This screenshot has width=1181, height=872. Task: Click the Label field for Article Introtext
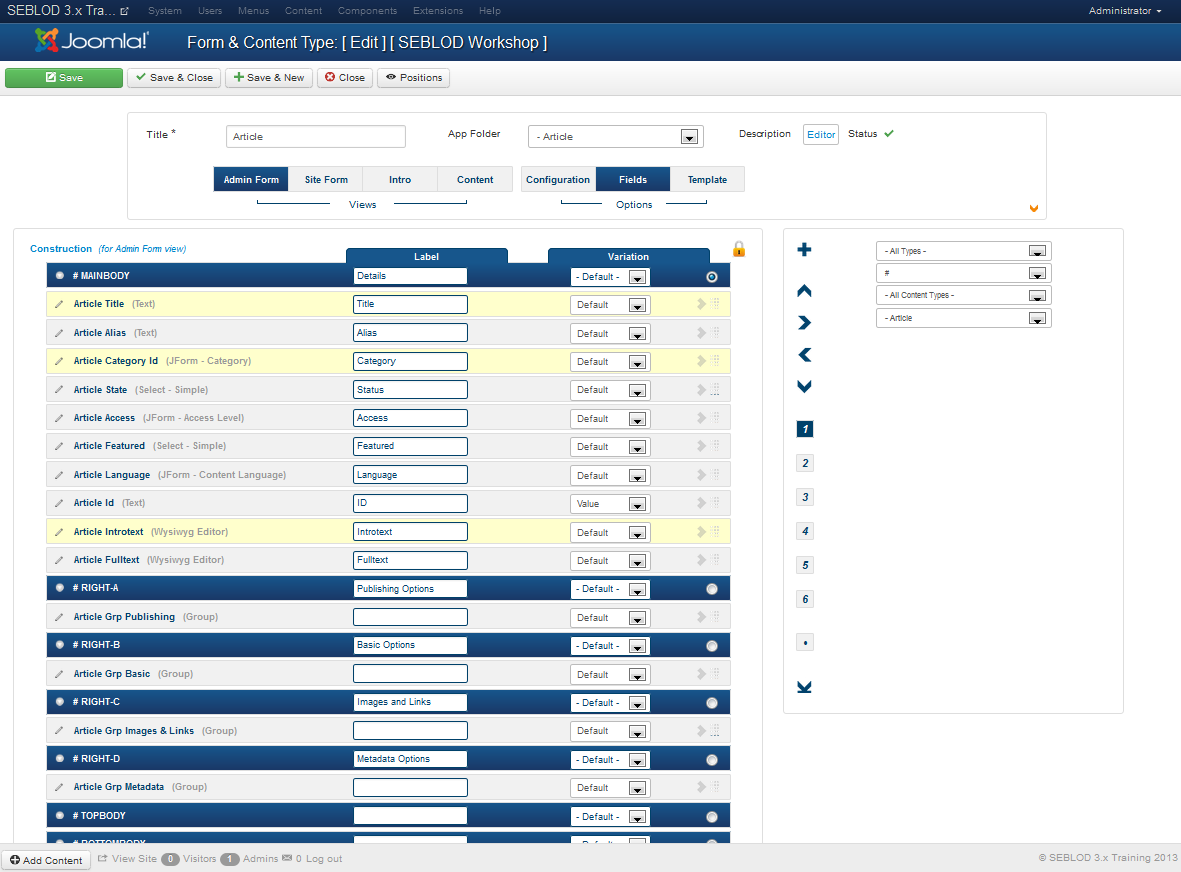pos(410,532)
